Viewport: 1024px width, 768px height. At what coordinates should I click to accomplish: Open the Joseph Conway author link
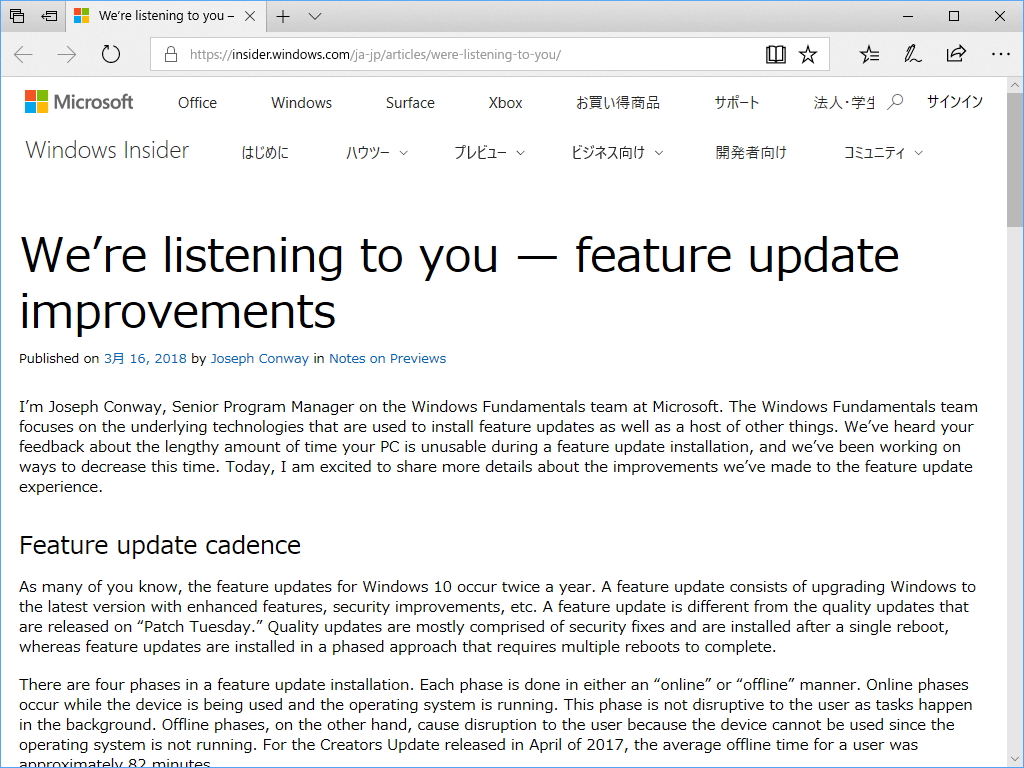coord(260,358)
